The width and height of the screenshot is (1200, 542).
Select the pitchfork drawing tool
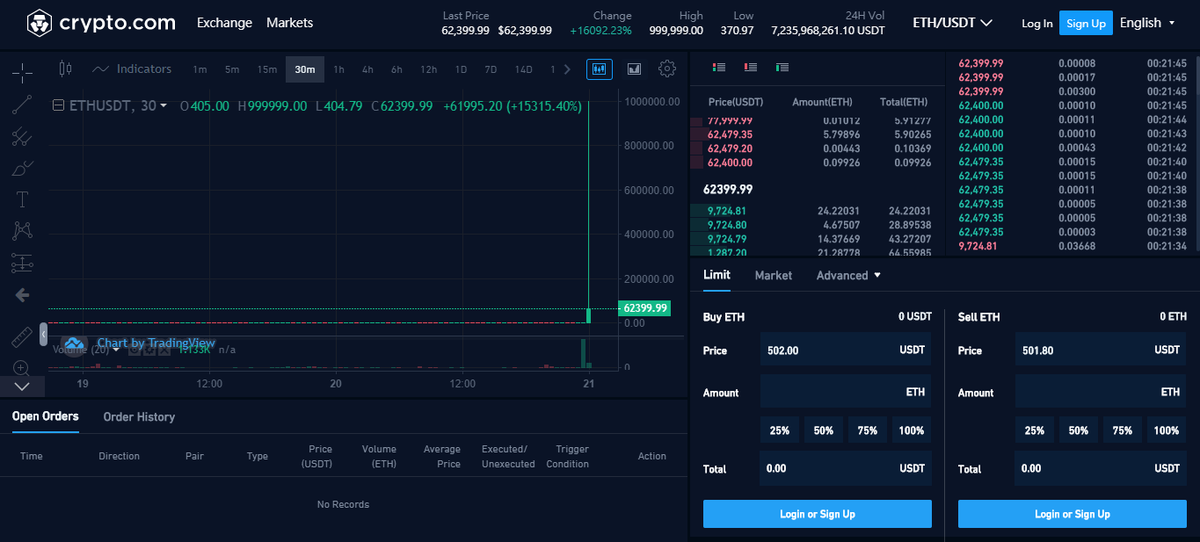click(22, 137)
